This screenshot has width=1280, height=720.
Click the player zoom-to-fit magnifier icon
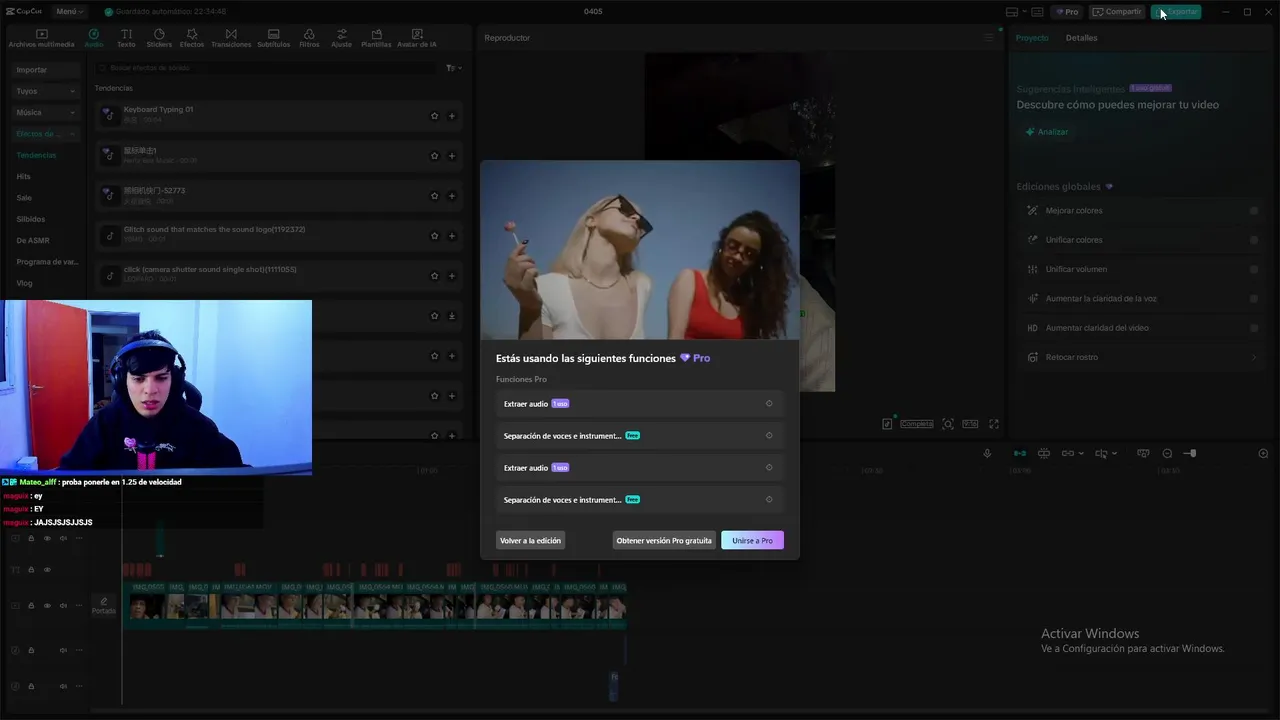pyautogui.click(x=948, y=424)
